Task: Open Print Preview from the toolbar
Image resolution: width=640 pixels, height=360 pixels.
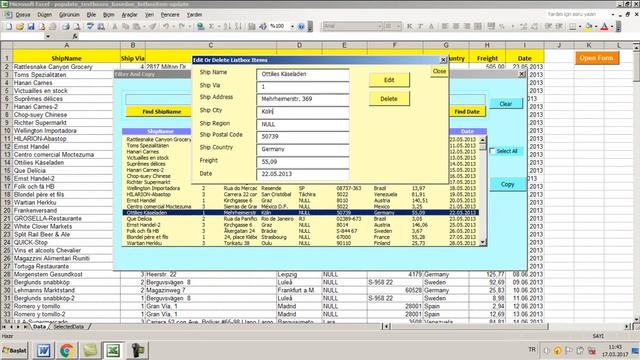Action: point(76,27)
